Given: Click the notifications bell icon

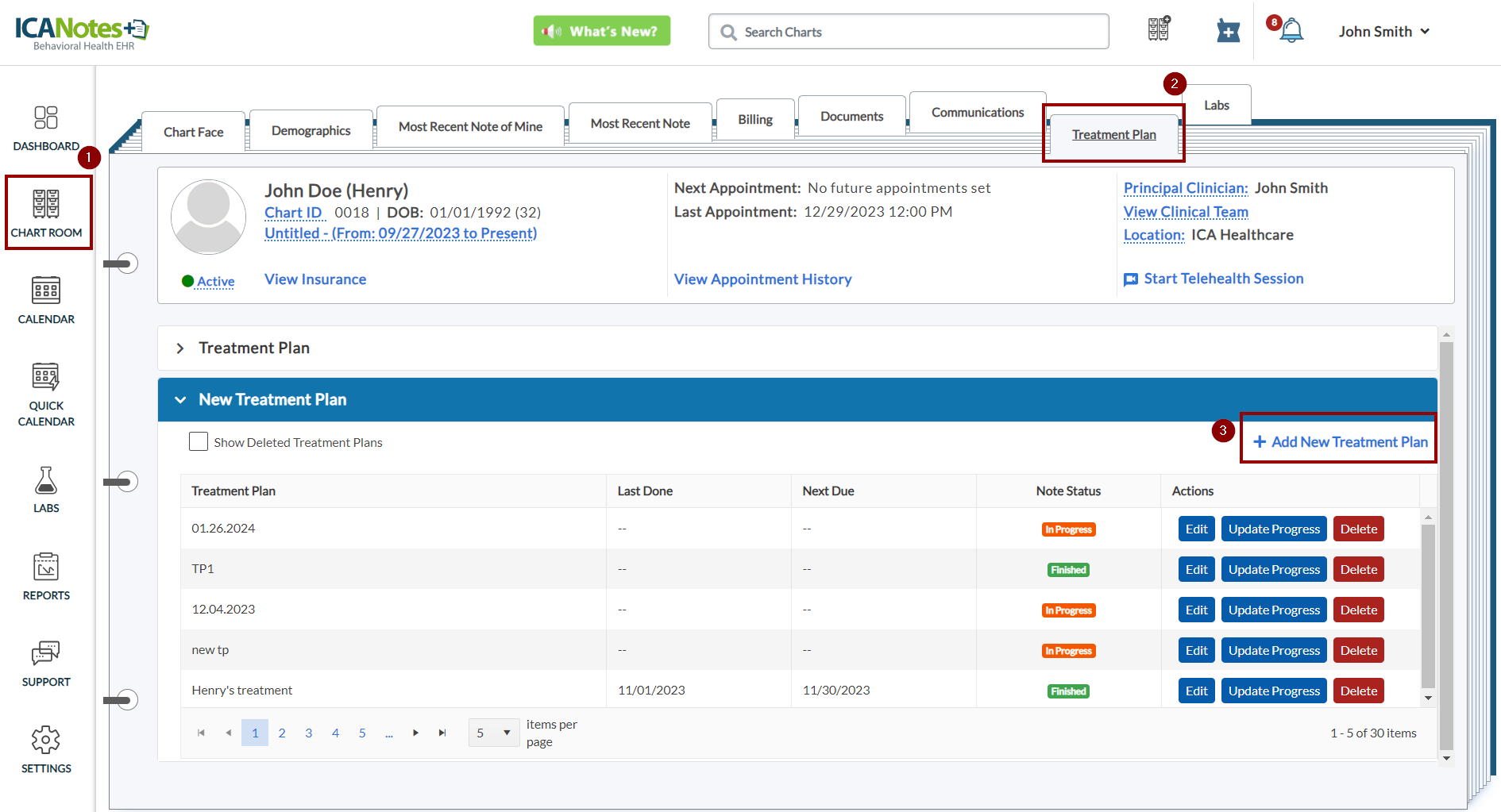Looking at the screenshot, I should (1291, 32).
